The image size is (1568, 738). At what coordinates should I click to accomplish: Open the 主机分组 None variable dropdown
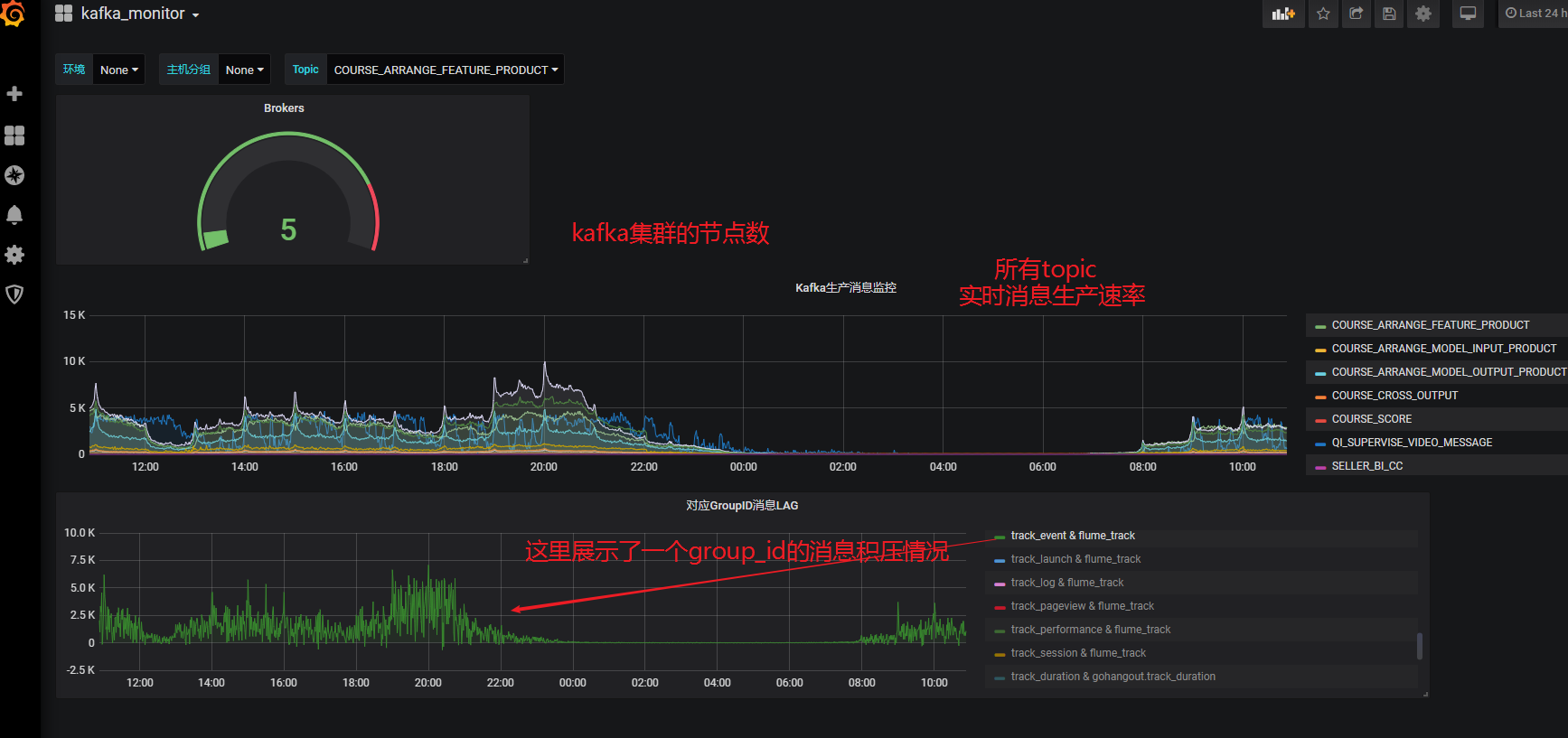click(x=244, y=70)
